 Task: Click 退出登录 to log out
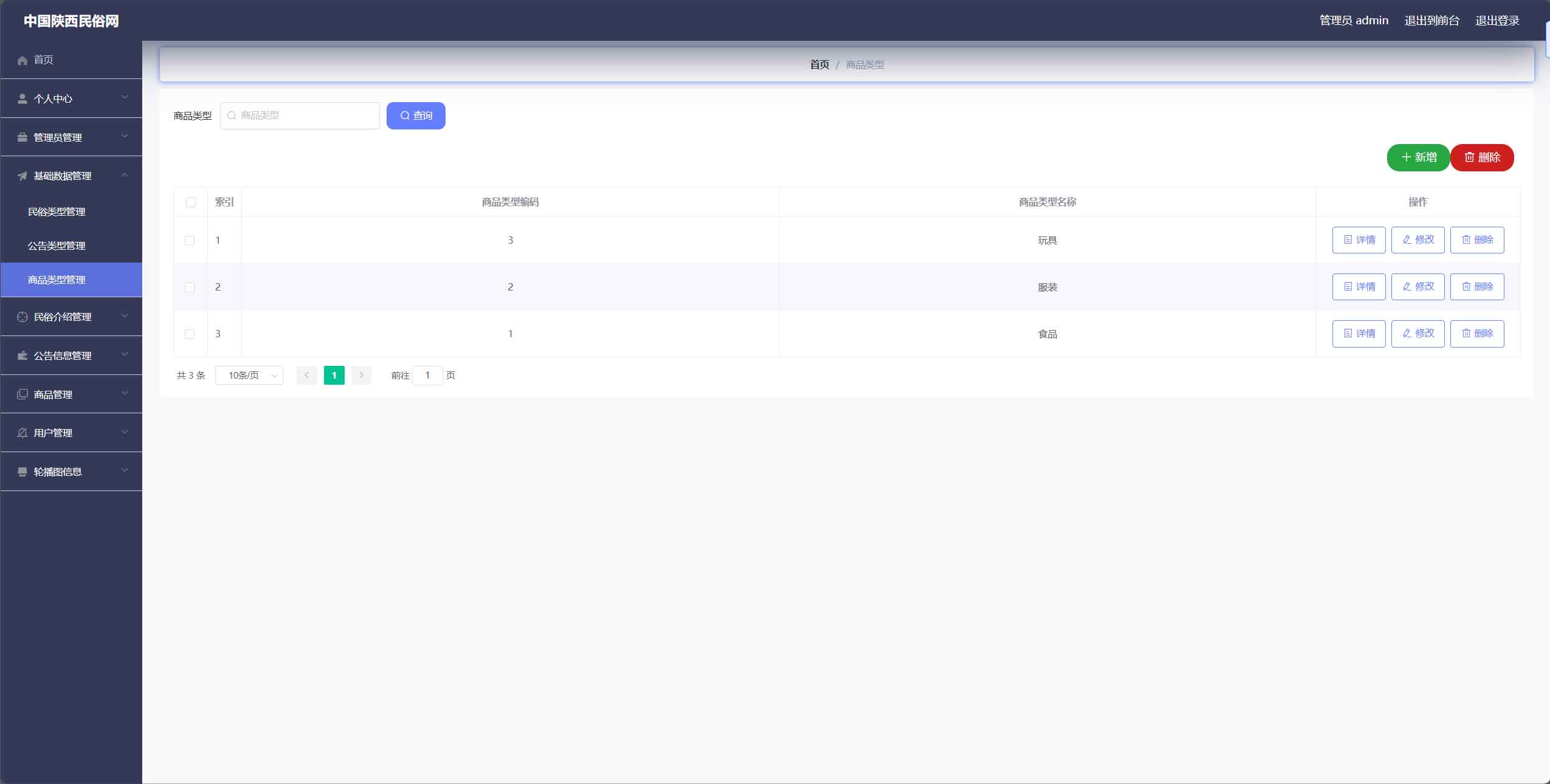(1497, 21)
